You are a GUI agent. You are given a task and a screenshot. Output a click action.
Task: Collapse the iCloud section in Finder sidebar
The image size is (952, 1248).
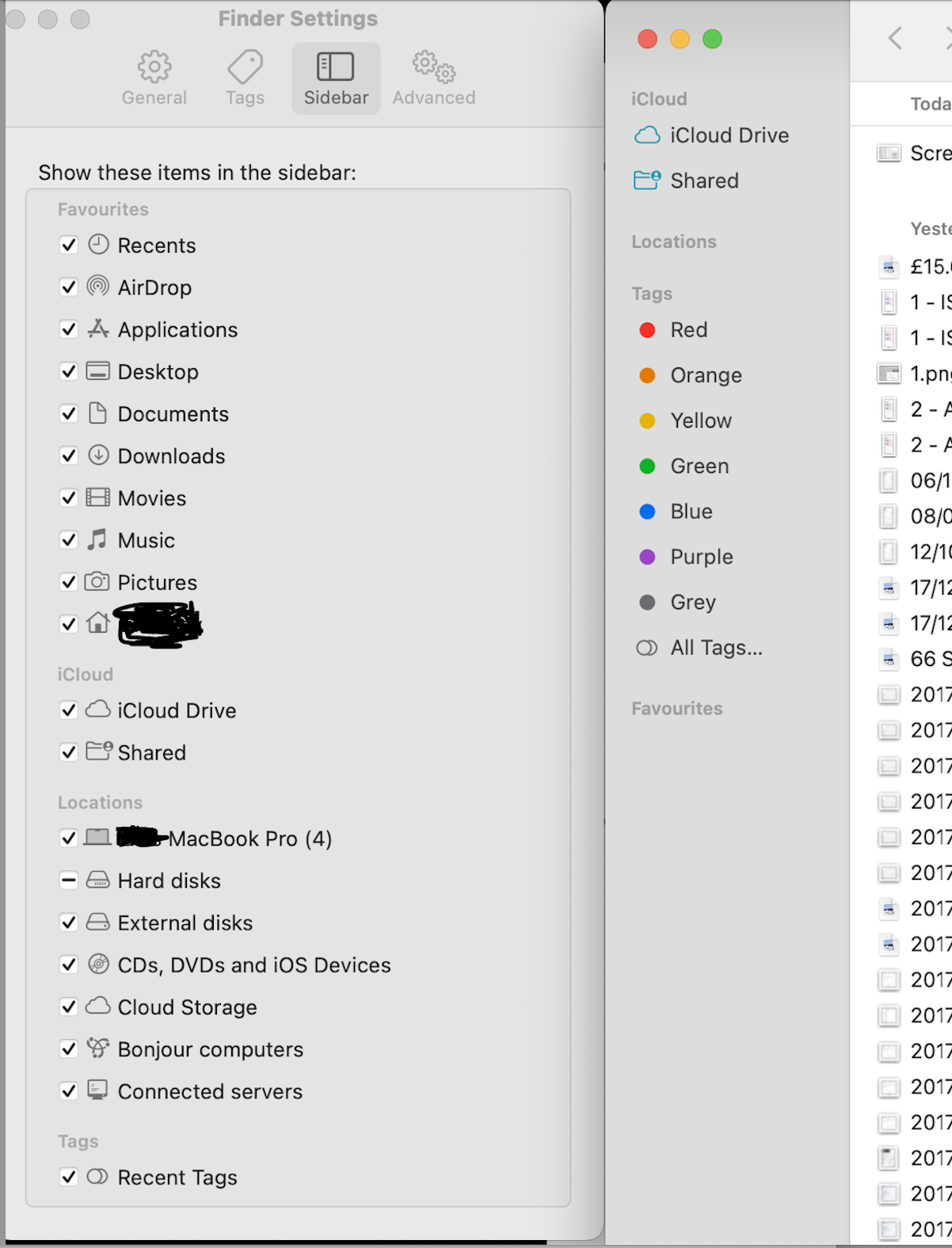[659, 99]
